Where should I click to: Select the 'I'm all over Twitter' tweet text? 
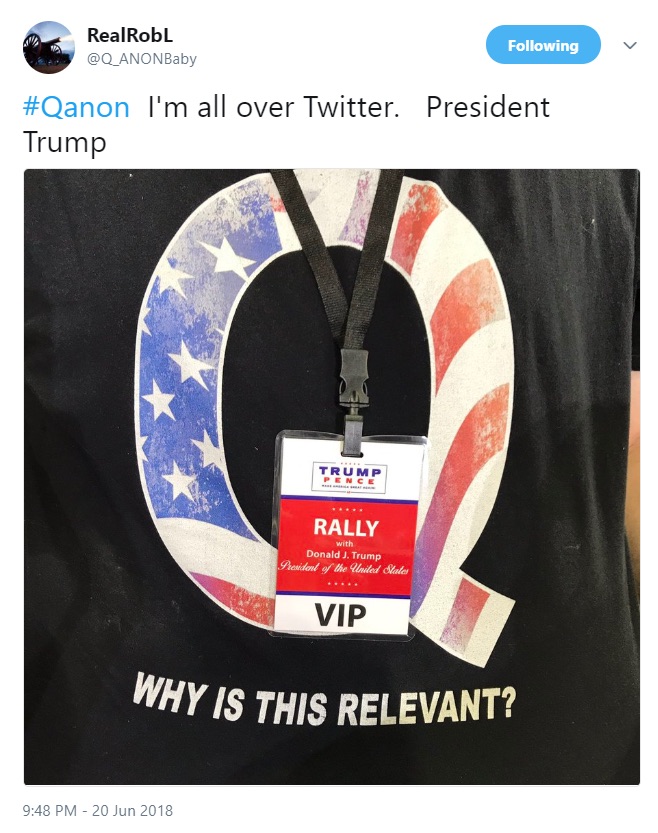pos(274,107)
